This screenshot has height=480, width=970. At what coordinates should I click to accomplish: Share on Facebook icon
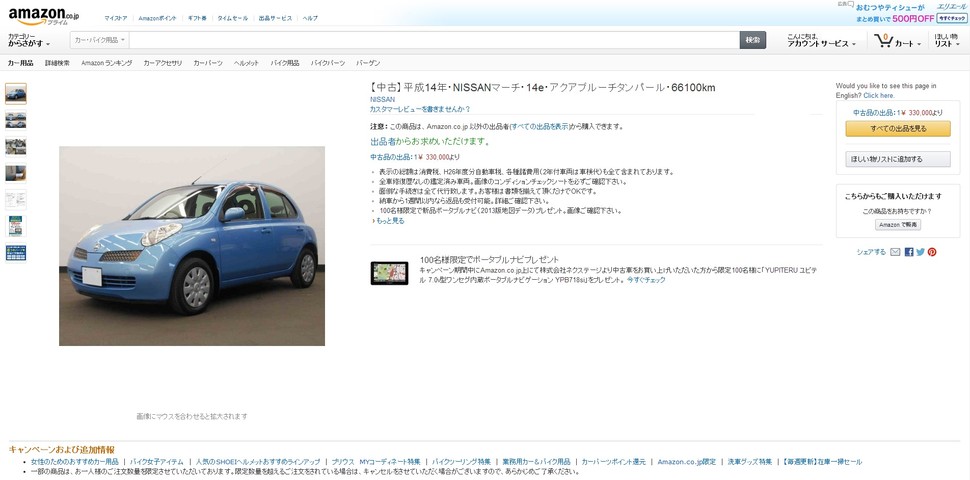click(x=909, y=252)
